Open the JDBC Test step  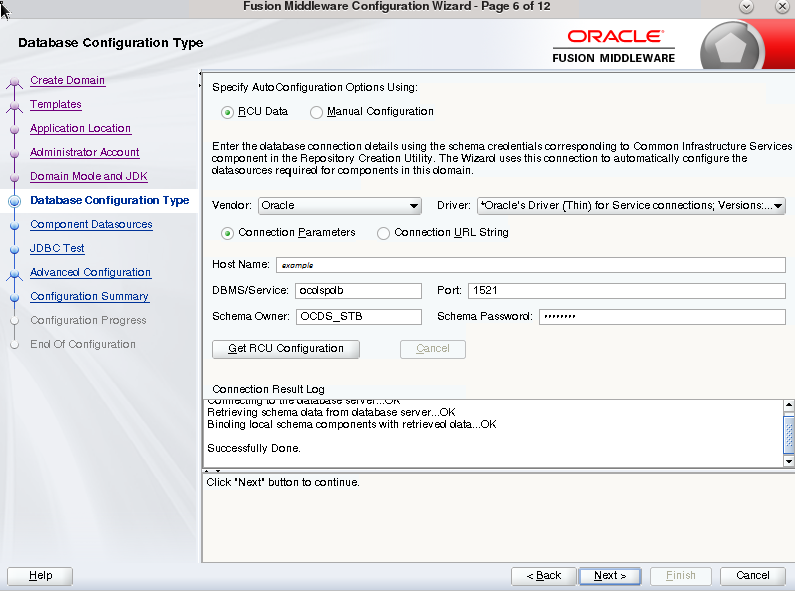57,248
